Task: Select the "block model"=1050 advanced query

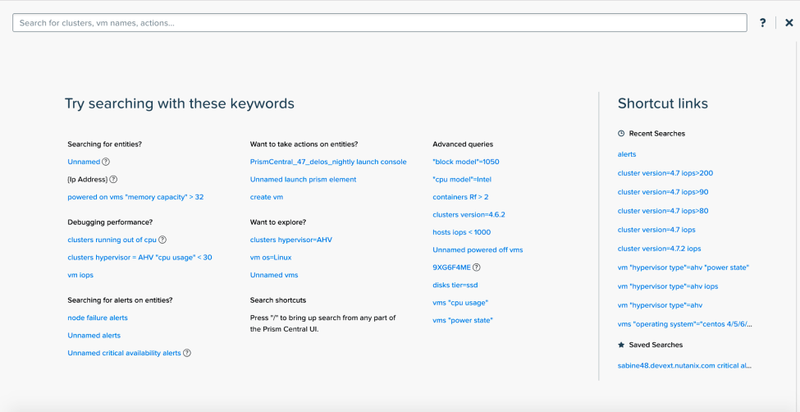Action: (466, 162)
